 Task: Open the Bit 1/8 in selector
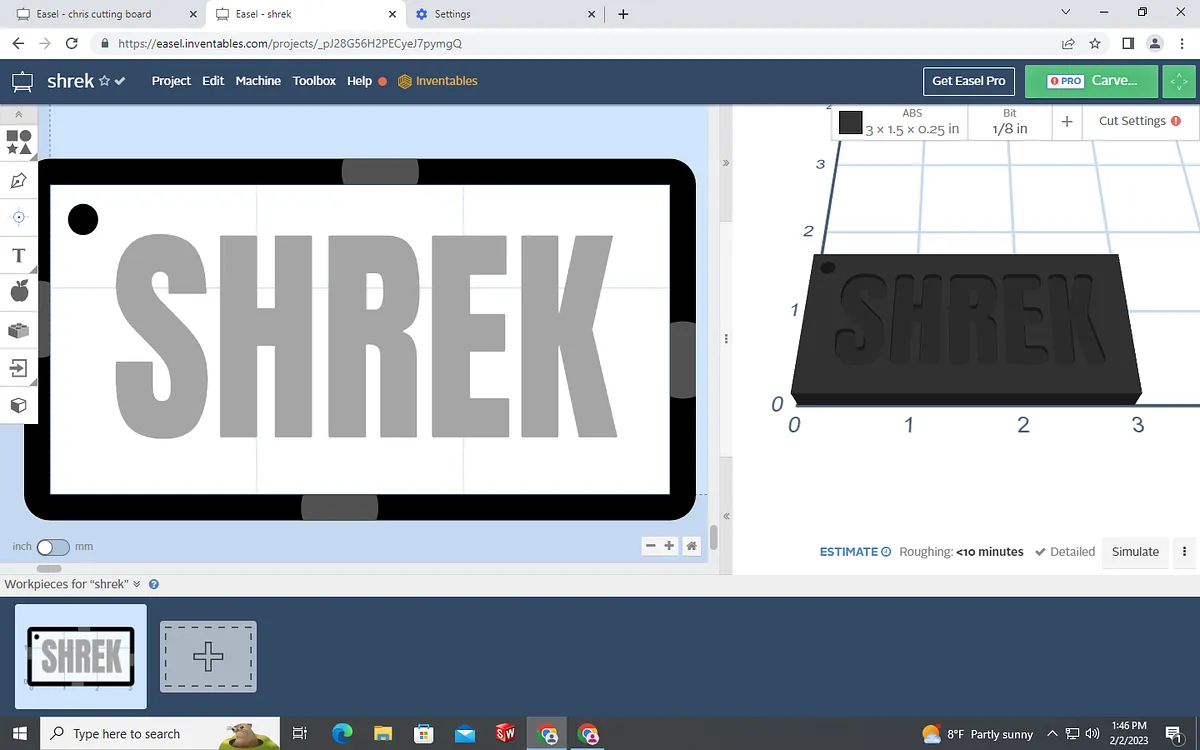click(x=1010, y=122)
